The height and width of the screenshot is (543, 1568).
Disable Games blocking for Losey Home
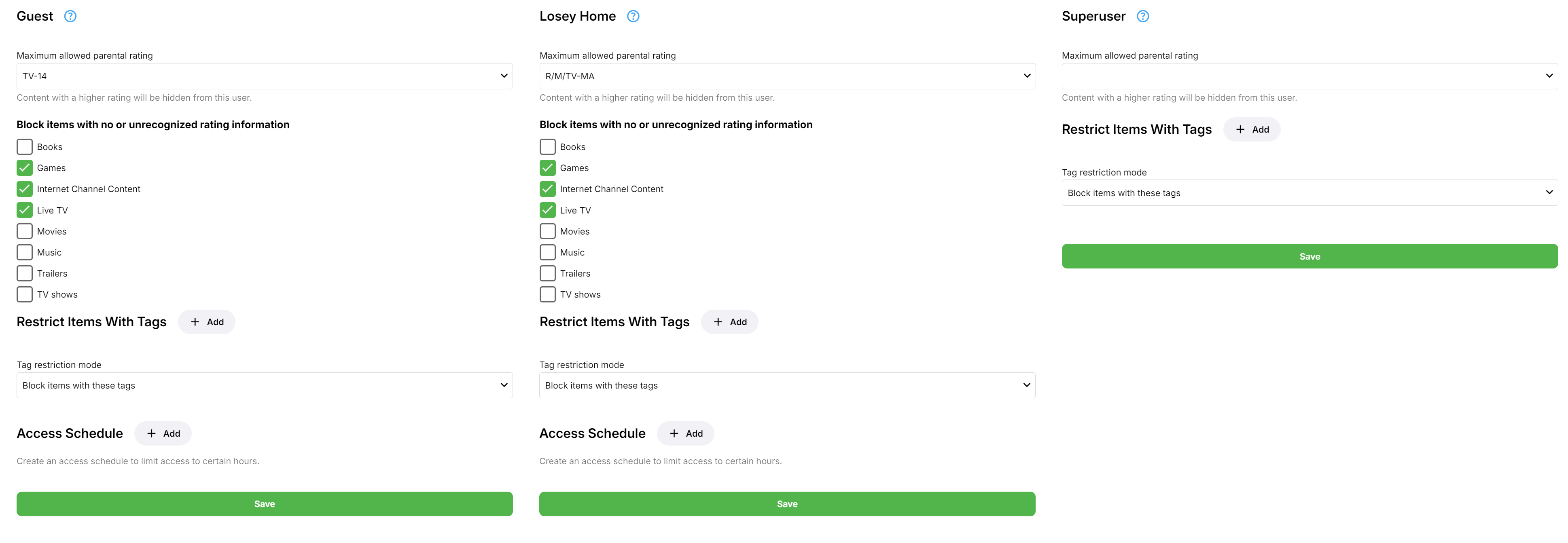[x=548, y=168]
